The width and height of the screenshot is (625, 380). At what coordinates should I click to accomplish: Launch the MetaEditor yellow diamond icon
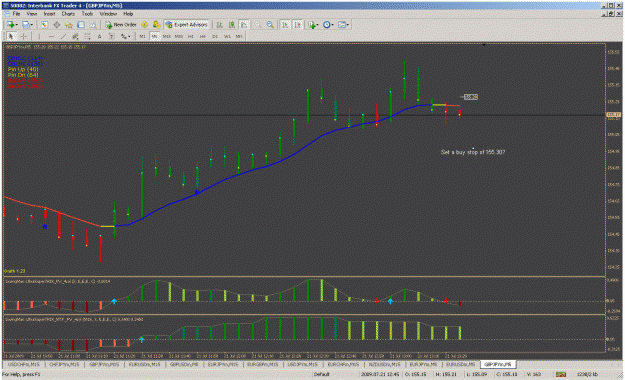[144, 25]
